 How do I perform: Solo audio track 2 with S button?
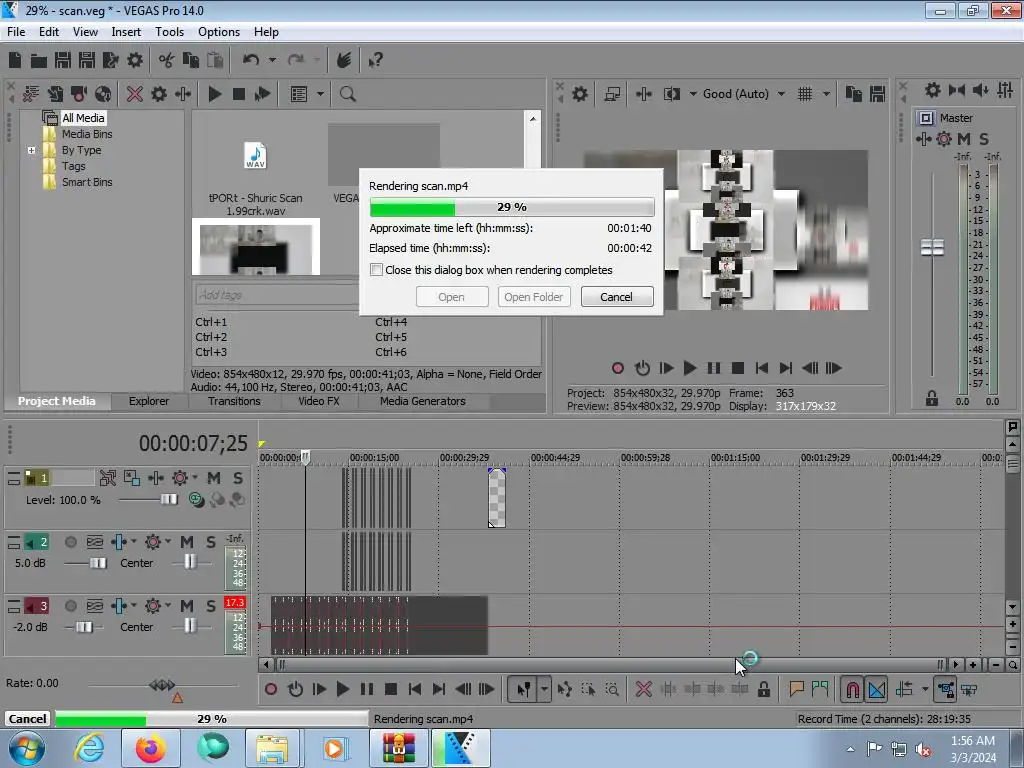click(x=210, y=542)
